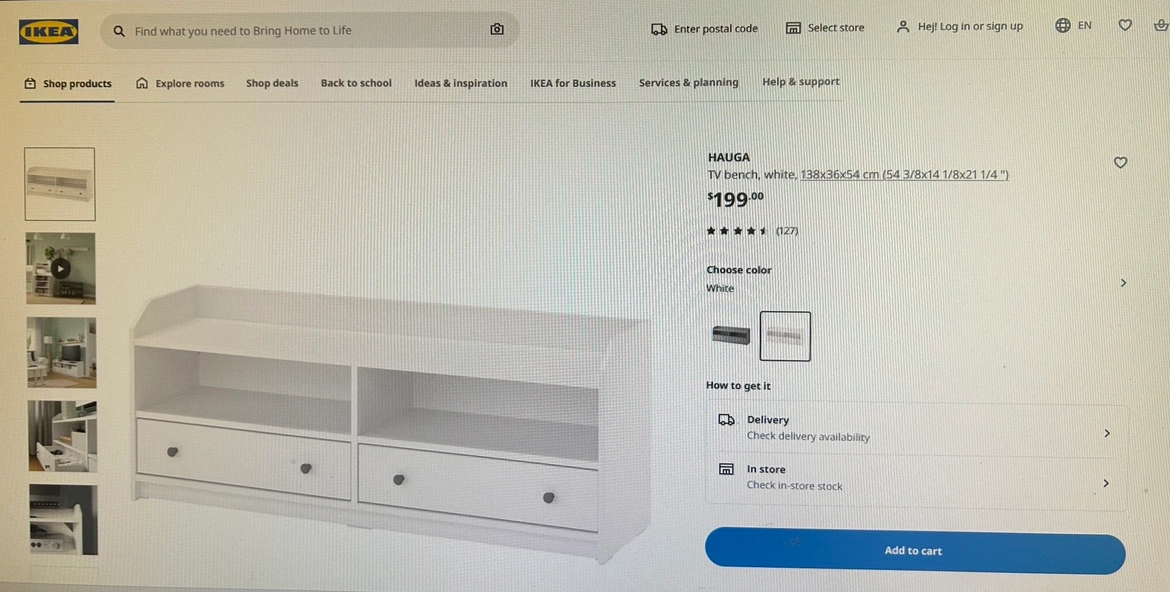Select the white color swatch
Viewport: 1170px width, 592px height.
(785, 336)
